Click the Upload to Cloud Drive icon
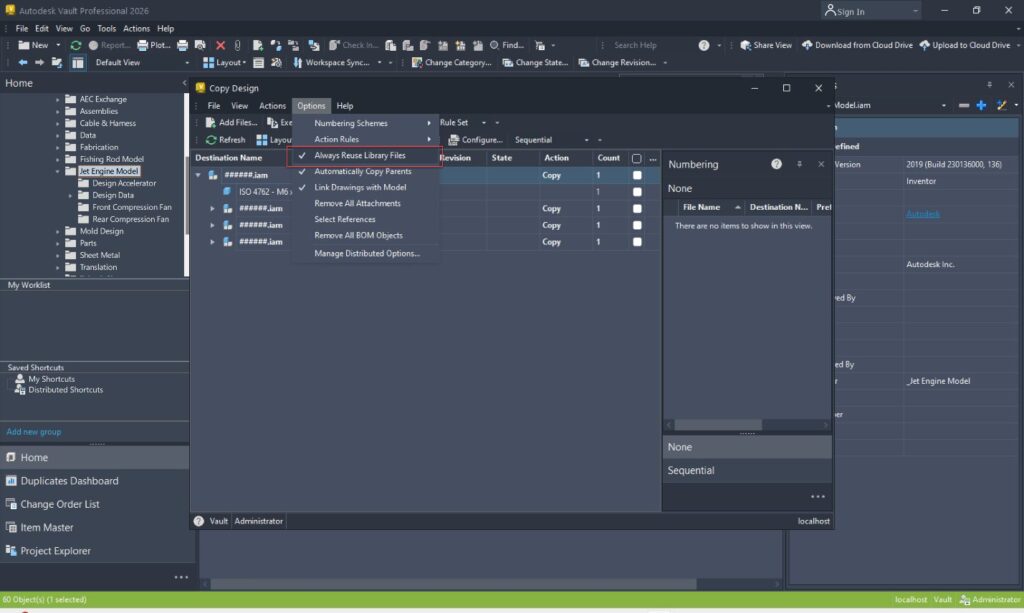The width and height of the screenshot is (1024, 613). 925,45
